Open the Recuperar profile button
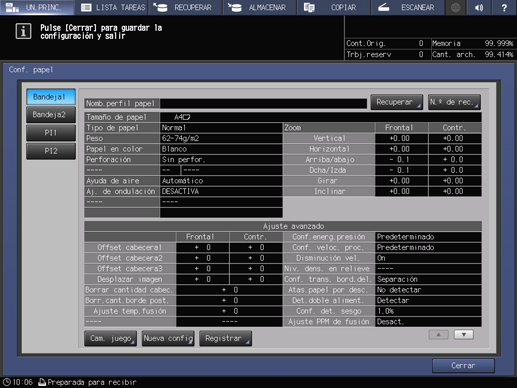The height and width of the screenshot is (388, 517). (396, 102)
